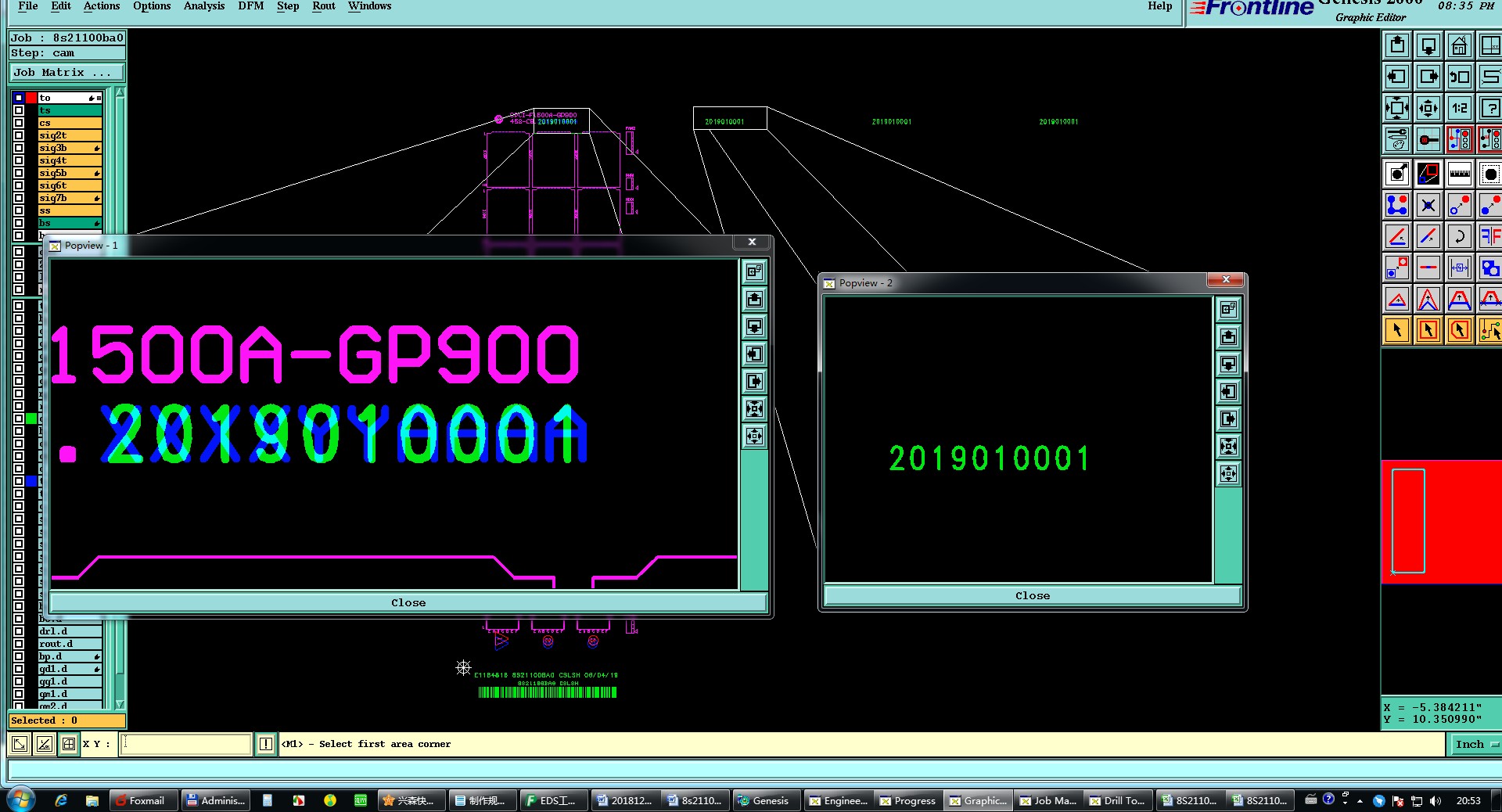Click the 1:2 zoom scale icon
The height and width of the screenshot is (812, 1502).
(1460, 108)
